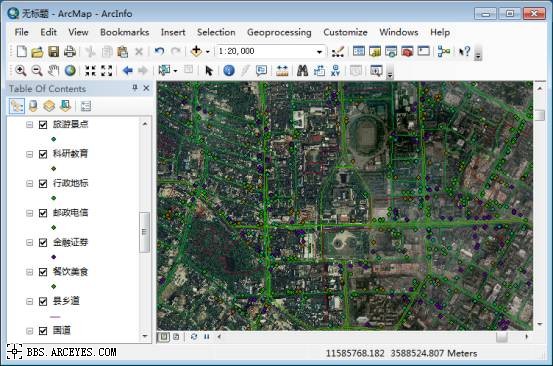Select the Pan hand tool
Image resolution: width=553 pixels, height=366 pixels.
[53, 71]
